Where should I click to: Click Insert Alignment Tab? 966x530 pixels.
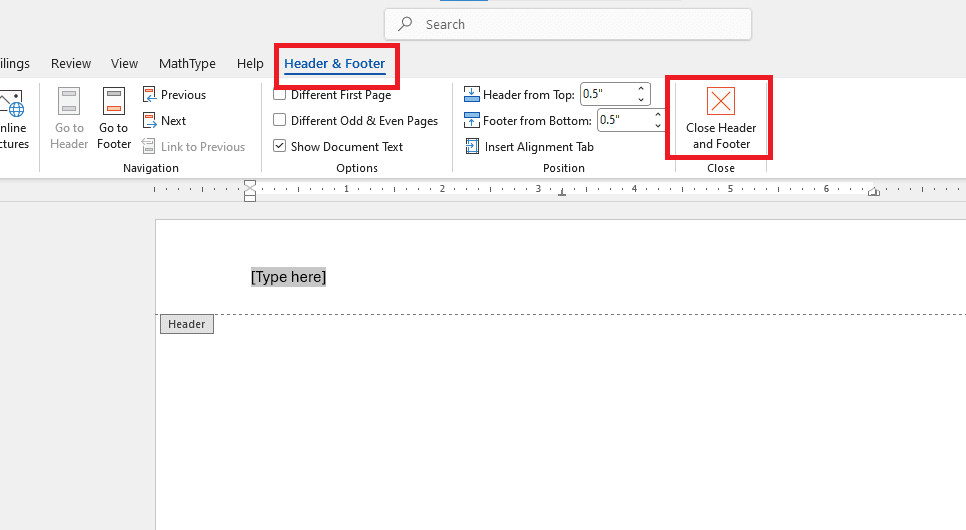530,147
